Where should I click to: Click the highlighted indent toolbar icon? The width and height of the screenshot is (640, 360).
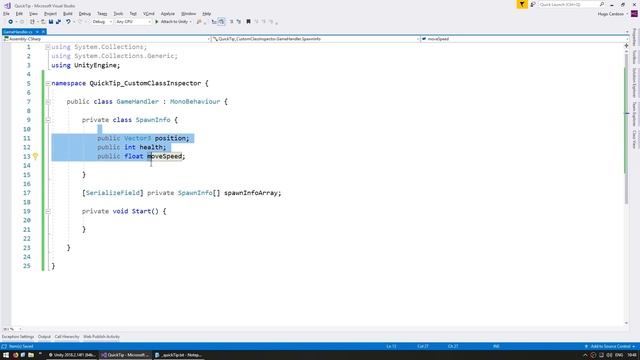tap(222, 22)
